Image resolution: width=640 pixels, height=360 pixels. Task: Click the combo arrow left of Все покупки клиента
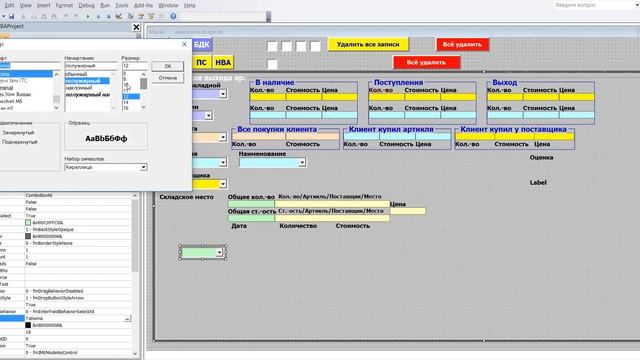click(223, 138)
